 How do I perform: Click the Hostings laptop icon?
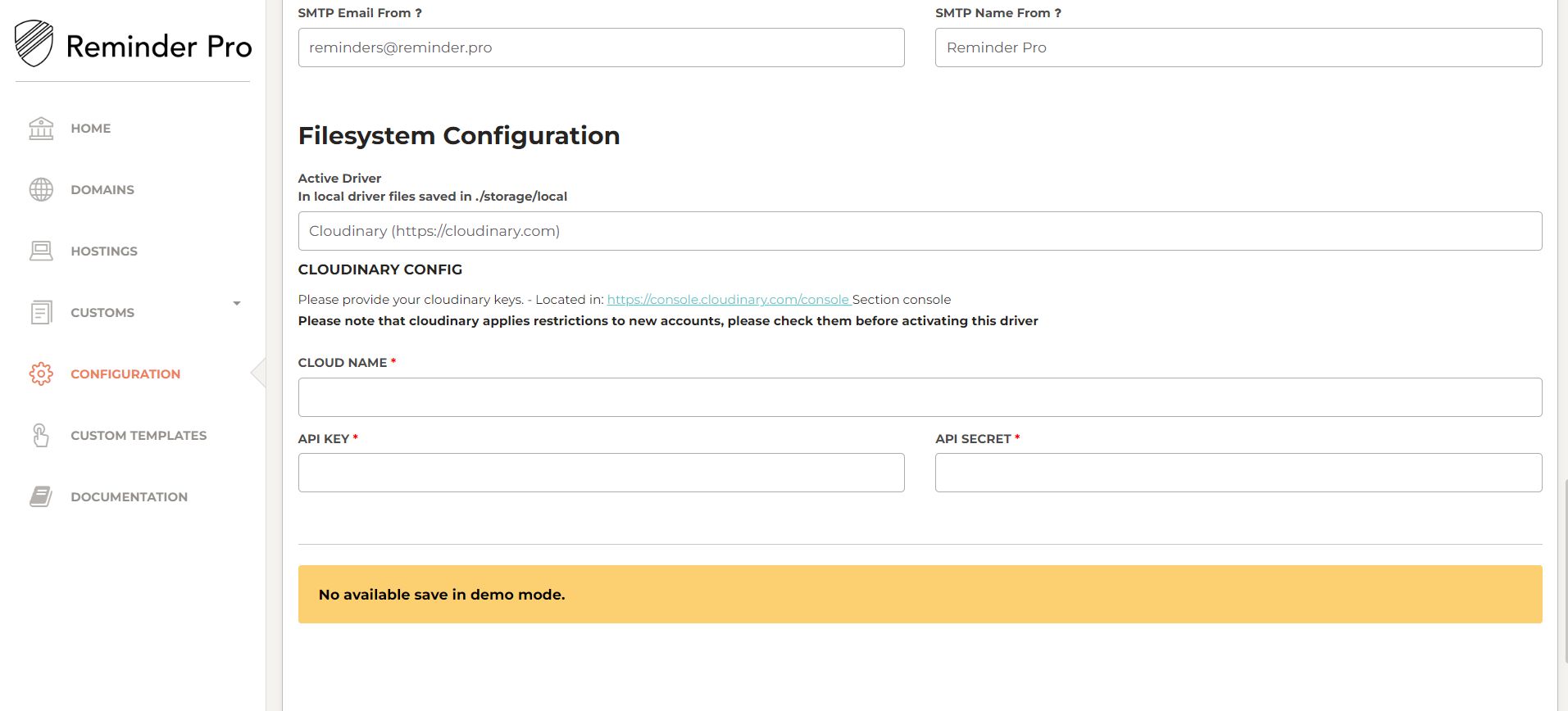[x=41, y=251]
